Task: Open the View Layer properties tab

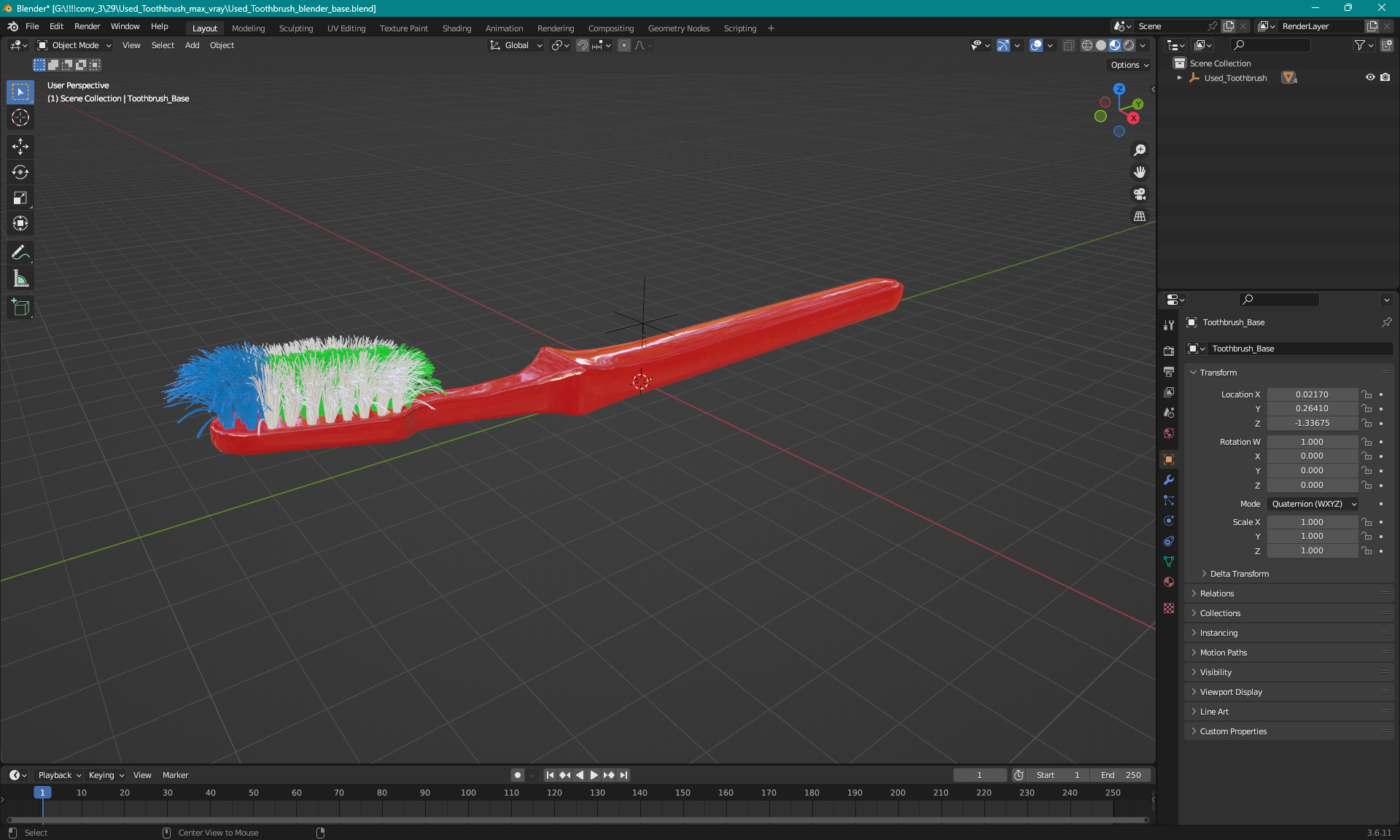Action: pos(1169,392)
